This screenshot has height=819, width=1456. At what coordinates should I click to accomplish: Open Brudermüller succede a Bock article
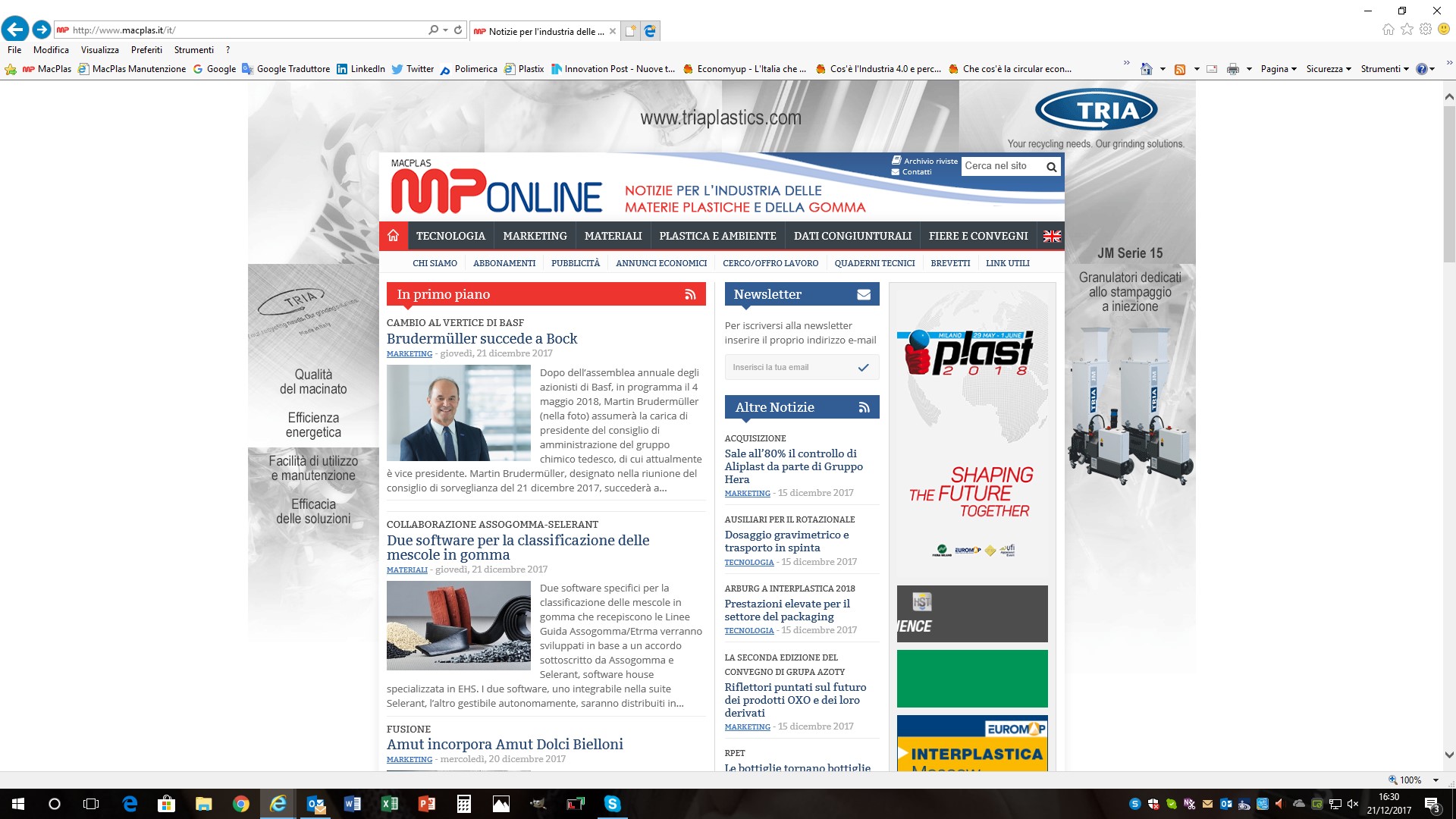coord(482,339)
